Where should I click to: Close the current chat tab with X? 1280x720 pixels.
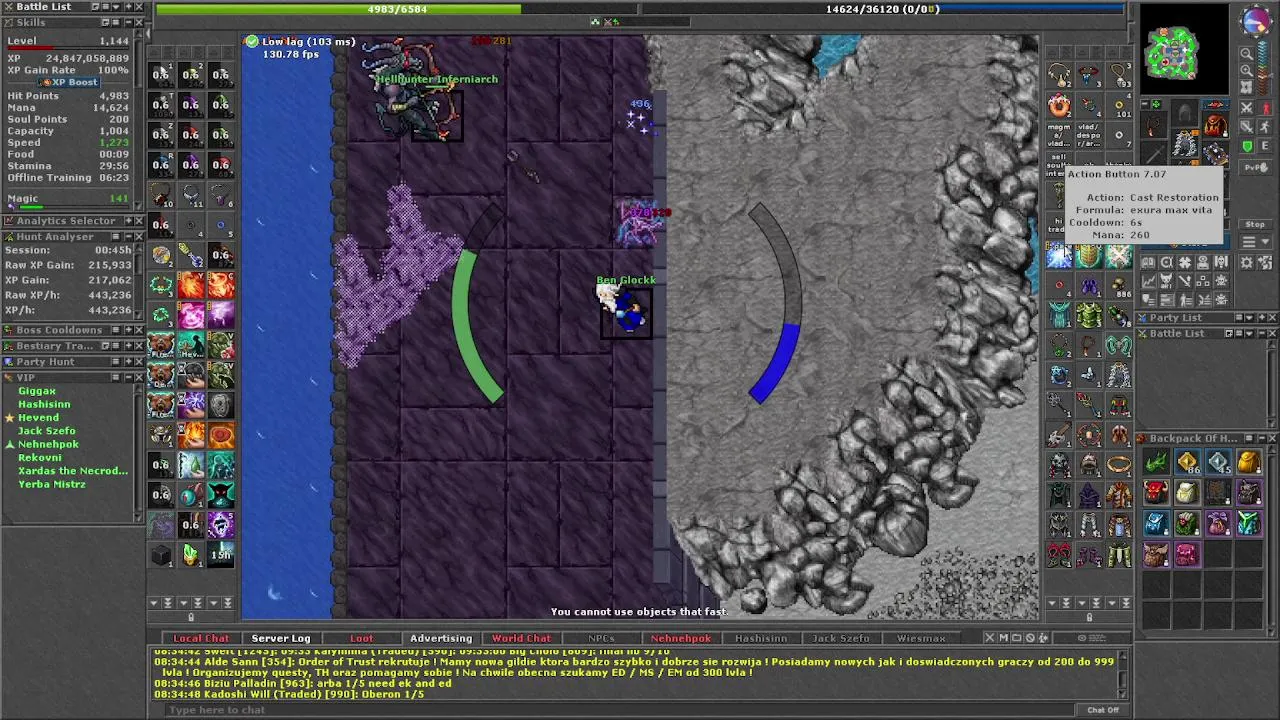coord(990,638)
